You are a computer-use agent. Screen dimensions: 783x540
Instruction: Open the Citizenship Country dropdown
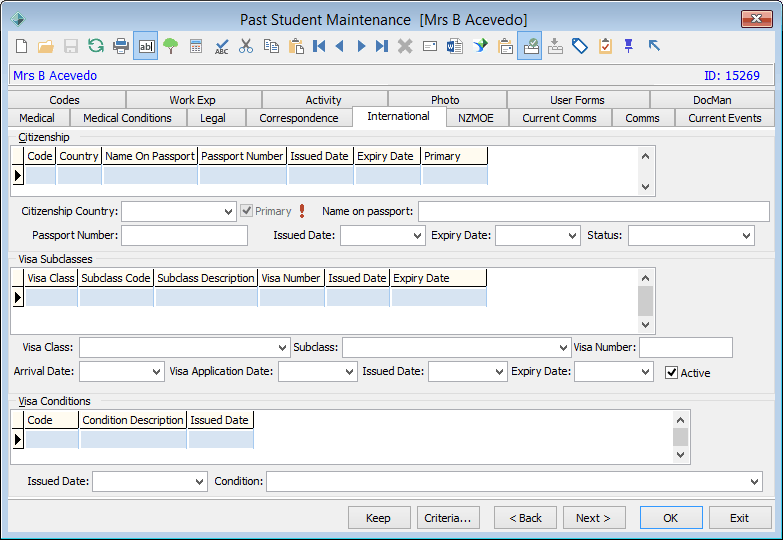[x=228, y=211]
